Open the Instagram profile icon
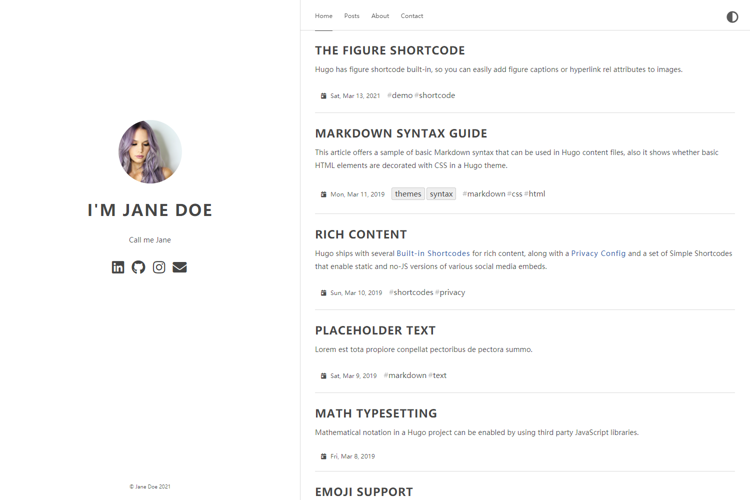The image size is (750, 500). [x=159, y=267]
